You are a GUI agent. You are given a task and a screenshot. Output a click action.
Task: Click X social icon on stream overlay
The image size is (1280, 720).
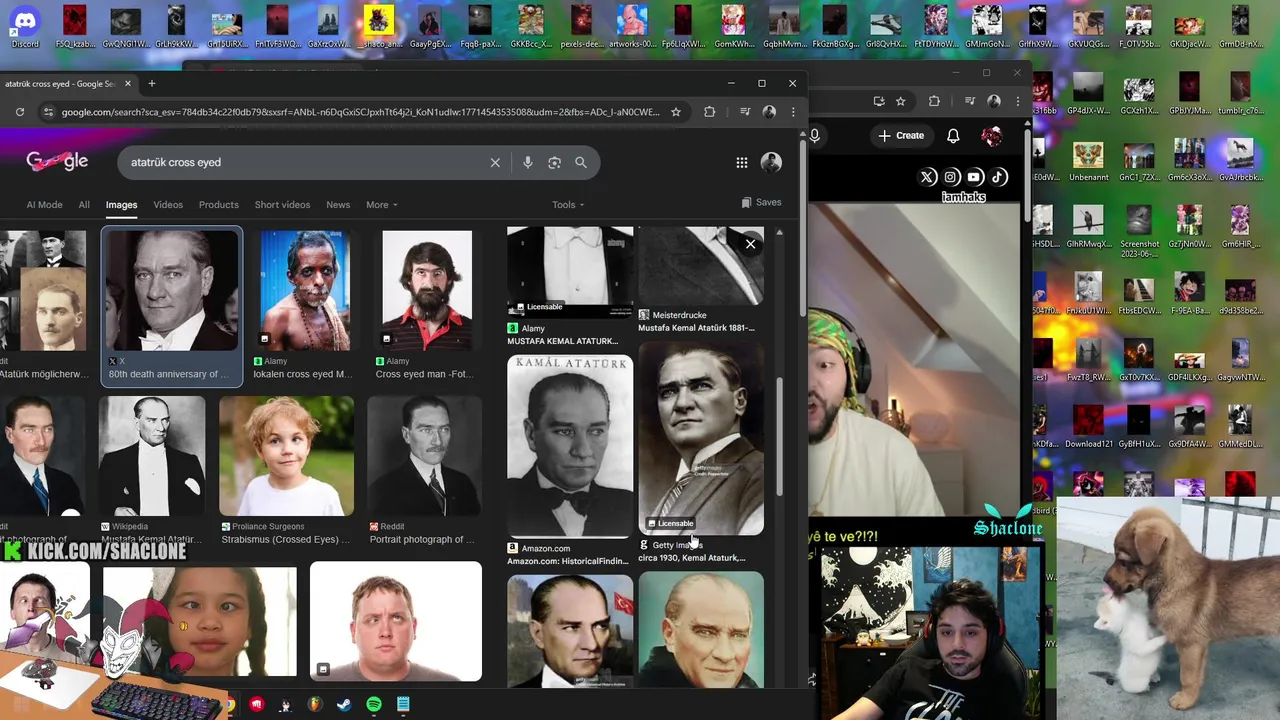tap(928, 177)
